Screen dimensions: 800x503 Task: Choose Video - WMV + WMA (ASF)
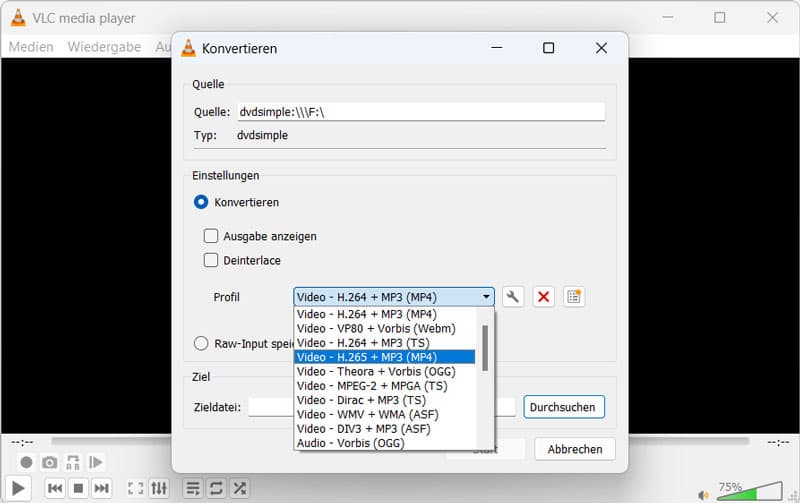[385, 414]
